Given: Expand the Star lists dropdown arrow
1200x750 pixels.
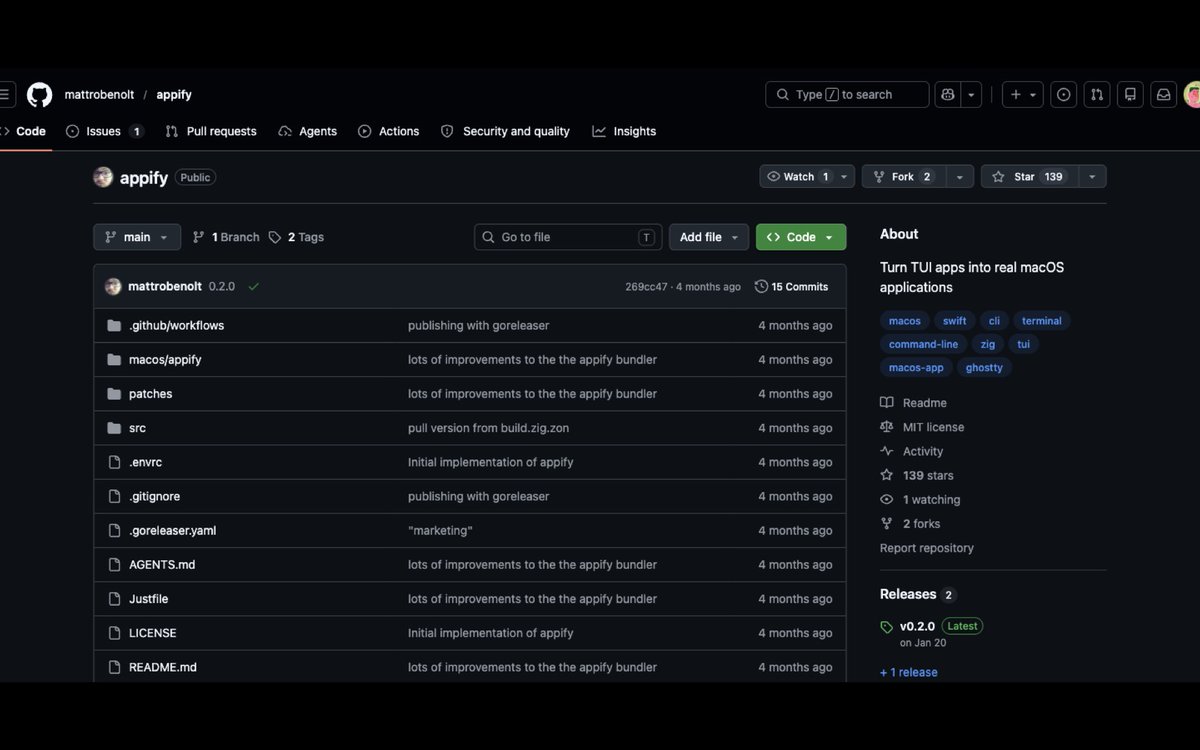Looking at the screenshot, I should pyautogui.click(x=1092, y=176).
